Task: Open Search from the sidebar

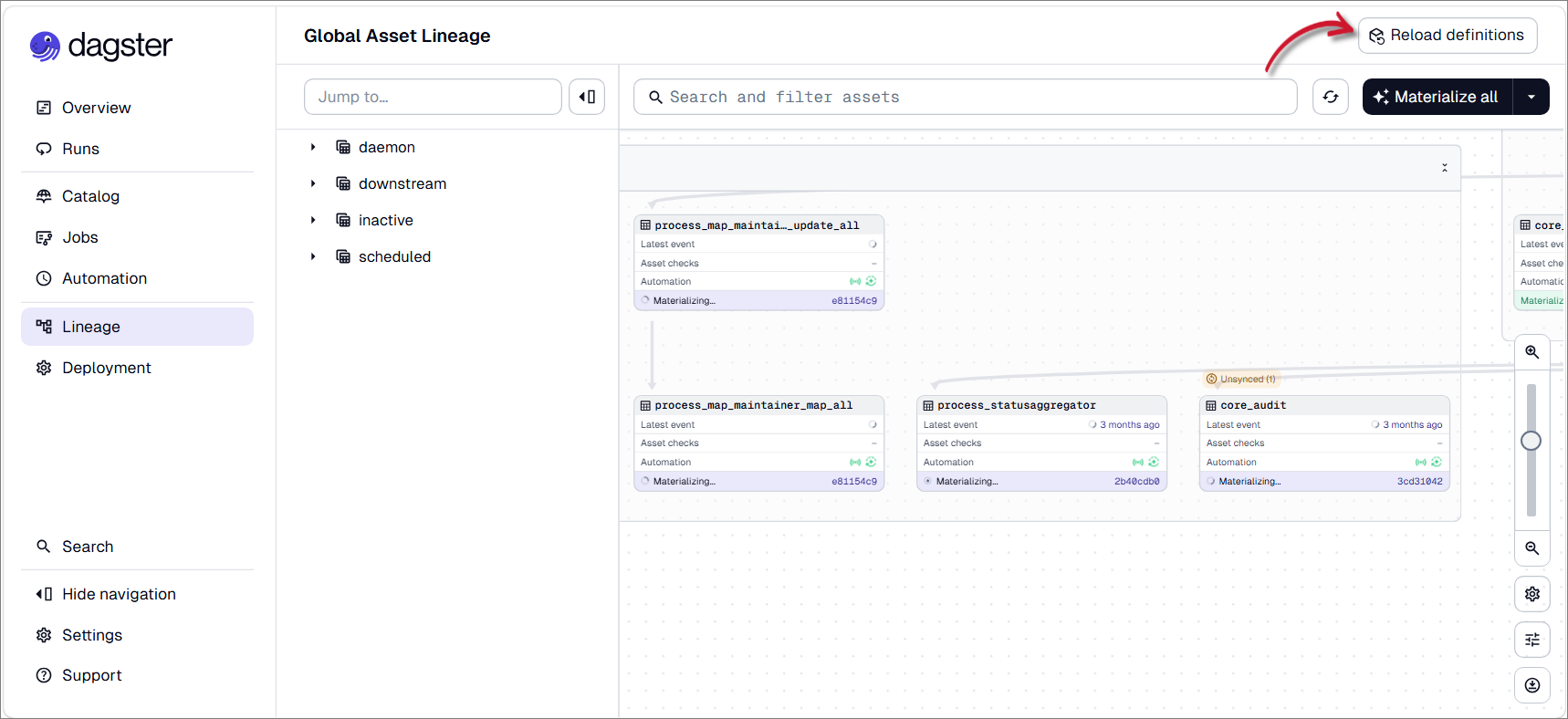Action: (x=137, y=547)
